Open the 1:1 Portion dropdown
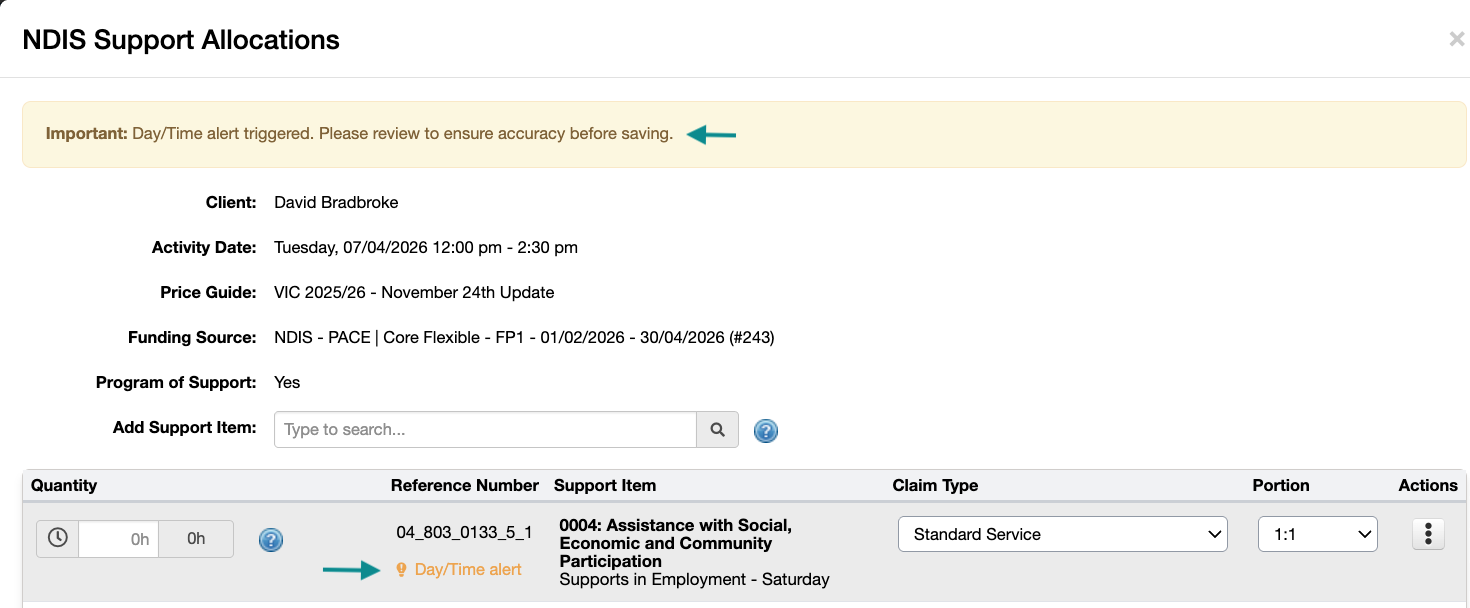The image size is (1470, 608). (x=1318, y=534)
